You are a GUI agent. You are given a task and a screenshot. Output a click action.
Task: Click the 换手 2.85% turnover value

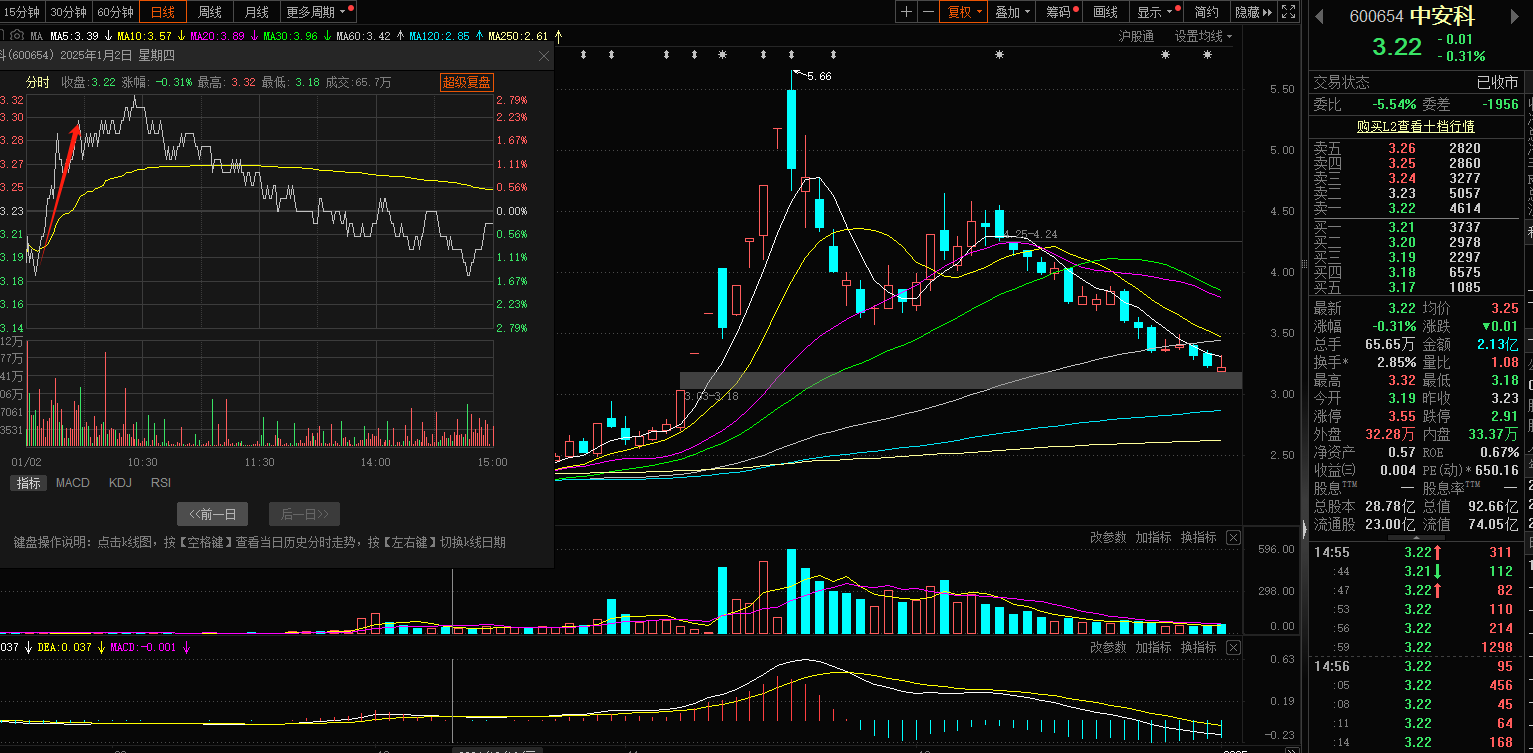point(1395,362)
